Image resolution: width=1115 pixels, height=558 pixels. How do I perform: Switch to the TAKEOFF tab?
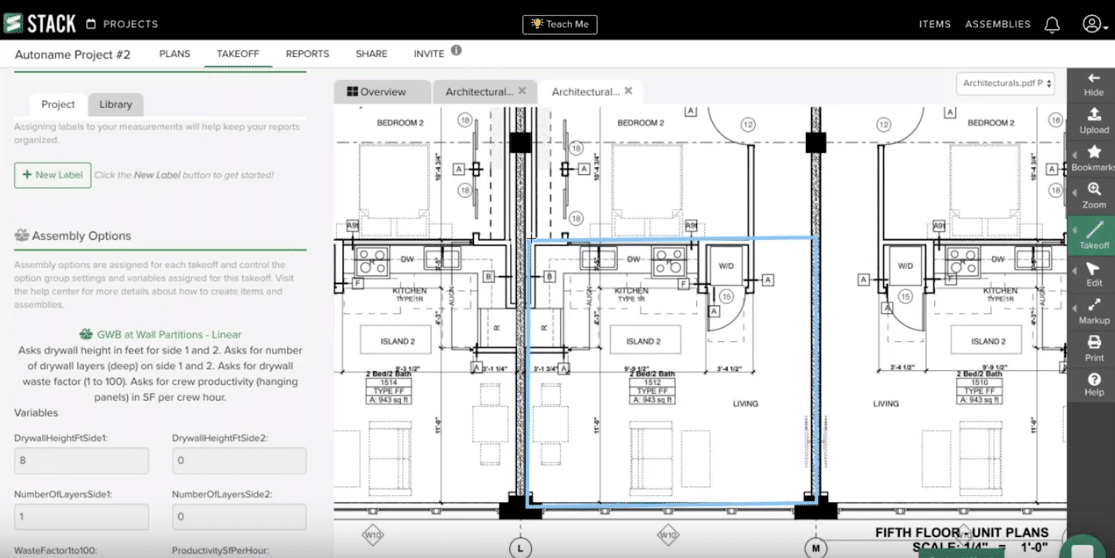(238, 54)
